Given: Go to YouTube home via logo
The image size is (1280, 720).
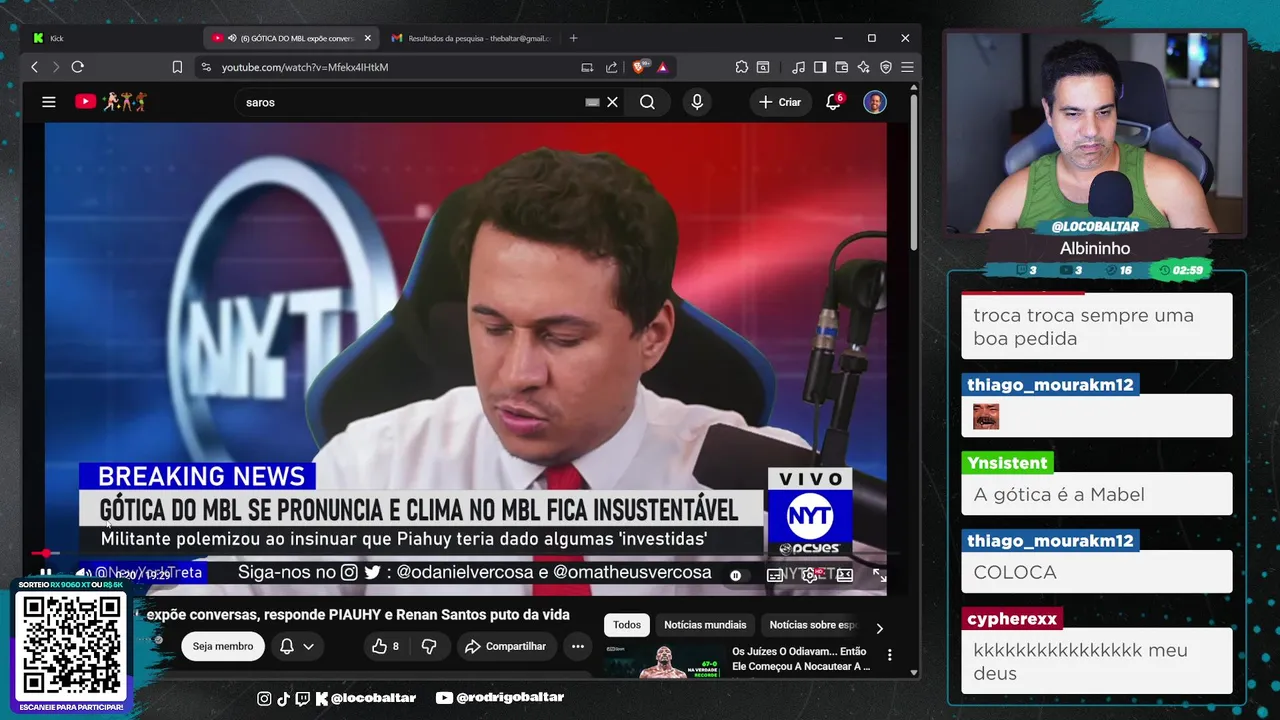Looking at the screenshot, I should point(111,102).
